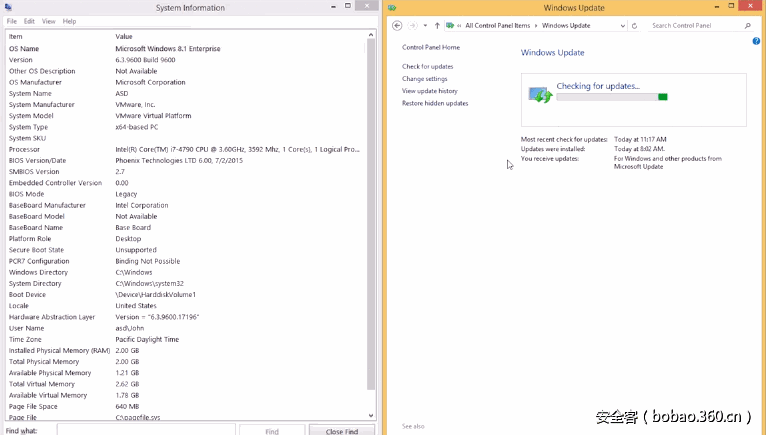Viewport: 766px width, 435px height.
Task: Open View update history
Action: (x=429, y=91)
